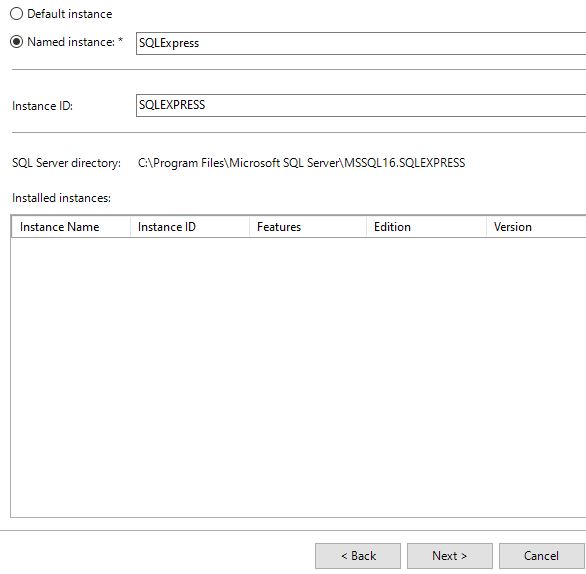Sort by the Version column header

[536, 227]
